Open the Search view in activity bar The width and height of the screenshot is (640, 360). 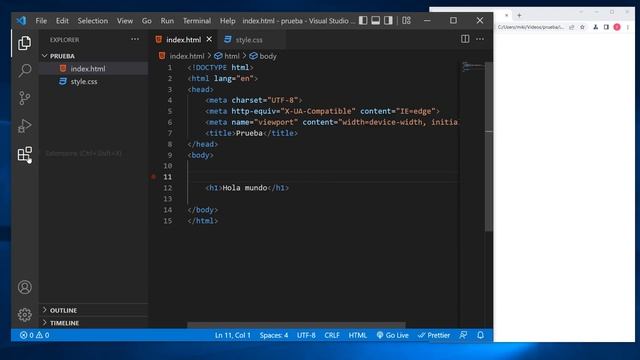(x=24, y=71)
